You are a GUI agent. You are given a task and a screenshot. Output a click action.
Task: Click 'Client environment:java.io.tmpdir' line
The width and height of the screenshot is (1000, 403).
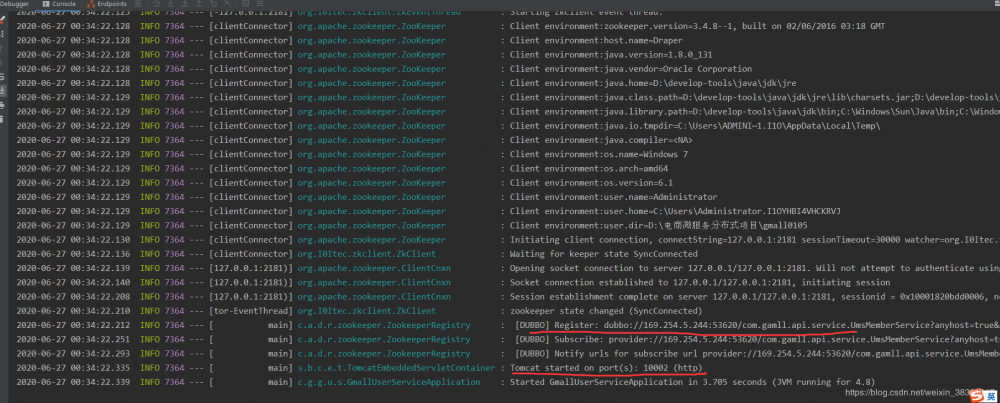695,126
